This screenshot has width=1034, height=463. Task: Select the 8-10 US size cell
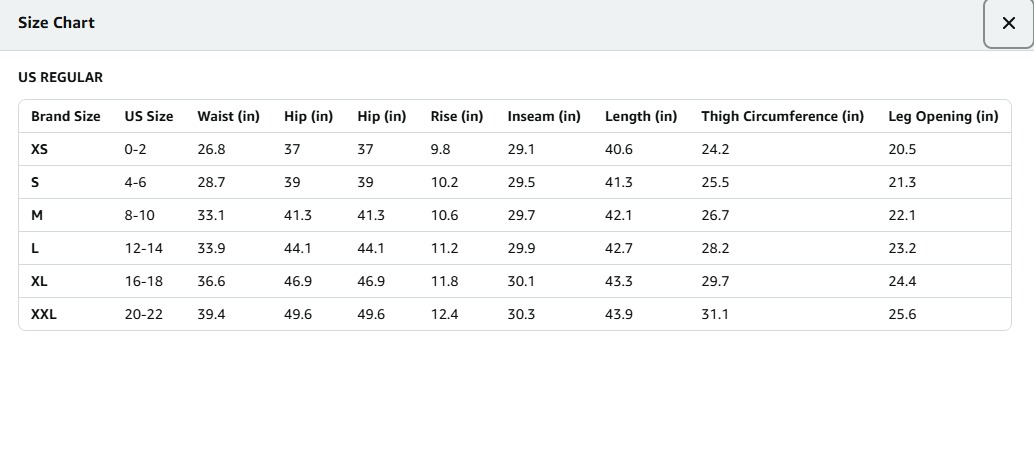pos(140,215)
